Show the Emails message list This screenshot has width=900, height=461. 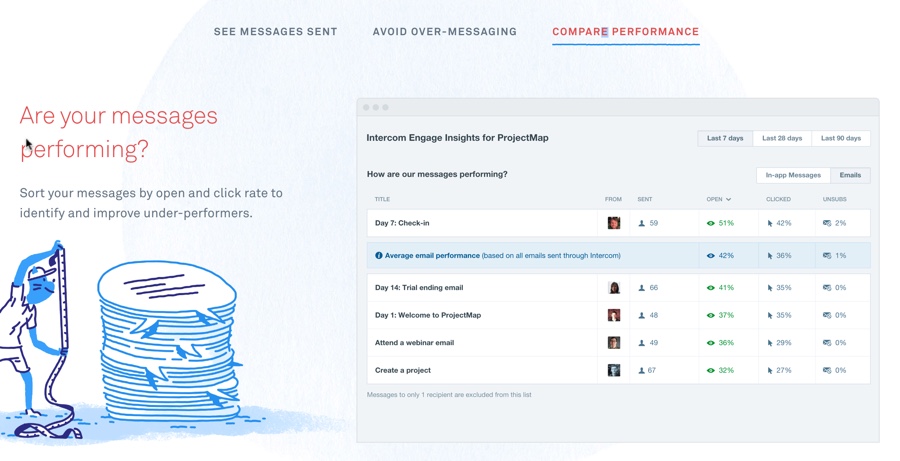(x=850, y=175)
